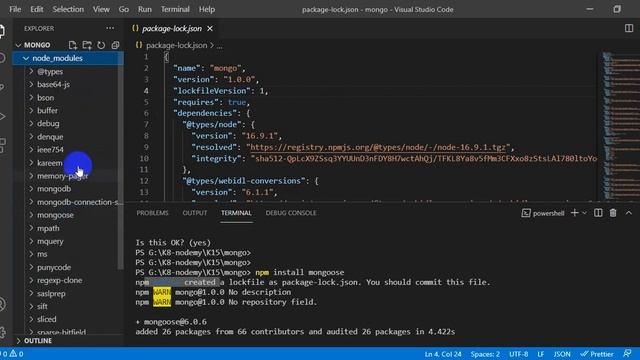Select the TERMINAL panel tab
Image resolution: width=640 pixels, height=360 pixels.
[x=236, y=213]
